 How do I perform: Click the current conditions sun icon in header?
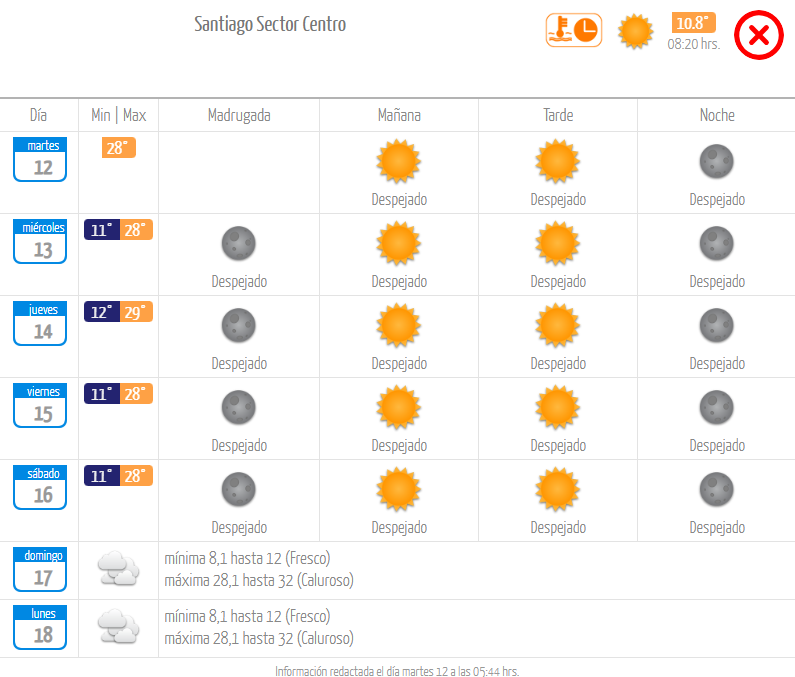click(x=635, y=31)
